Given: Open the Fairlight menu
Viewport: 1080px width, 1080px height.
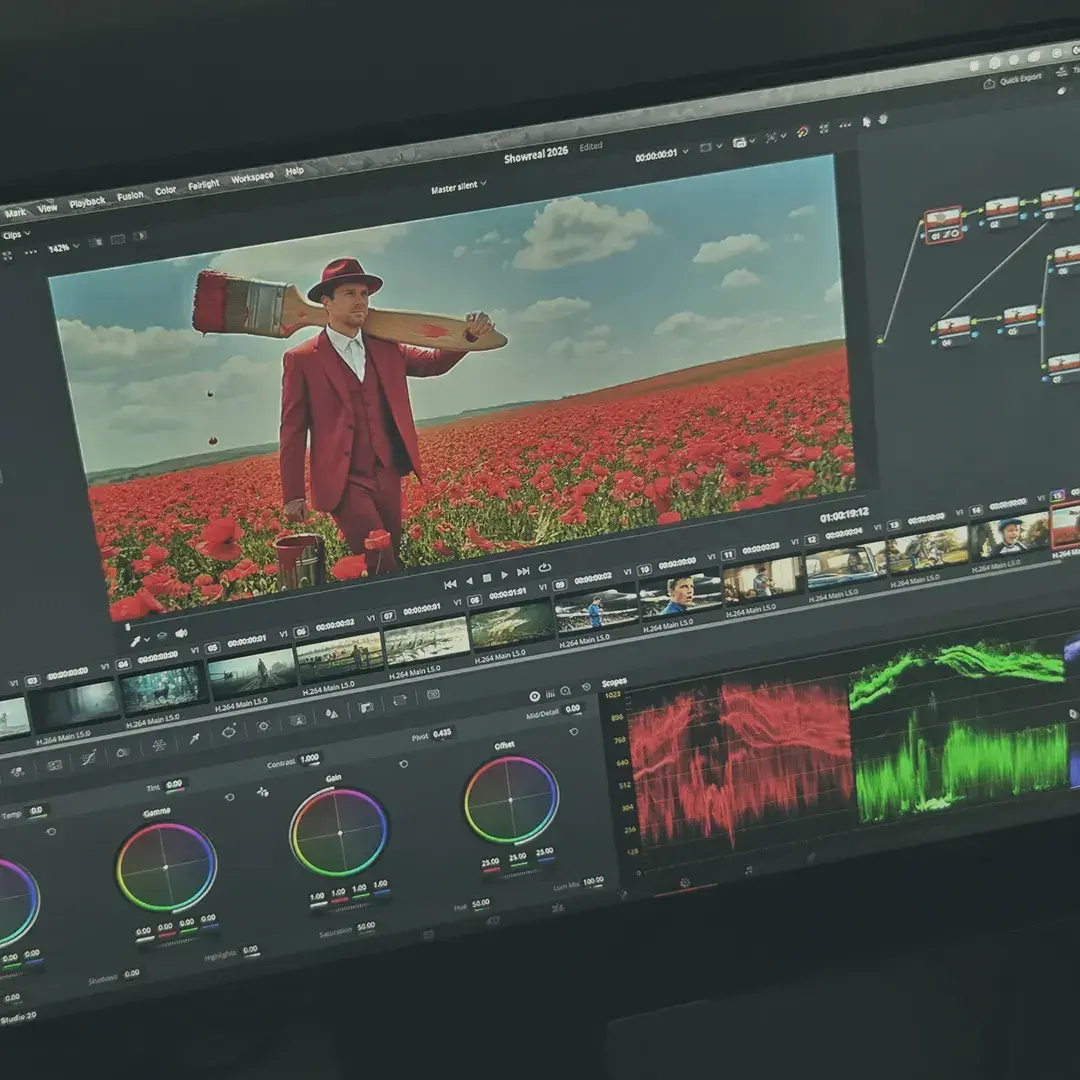Looking at the screenshot, I should (x=203, y=185).
